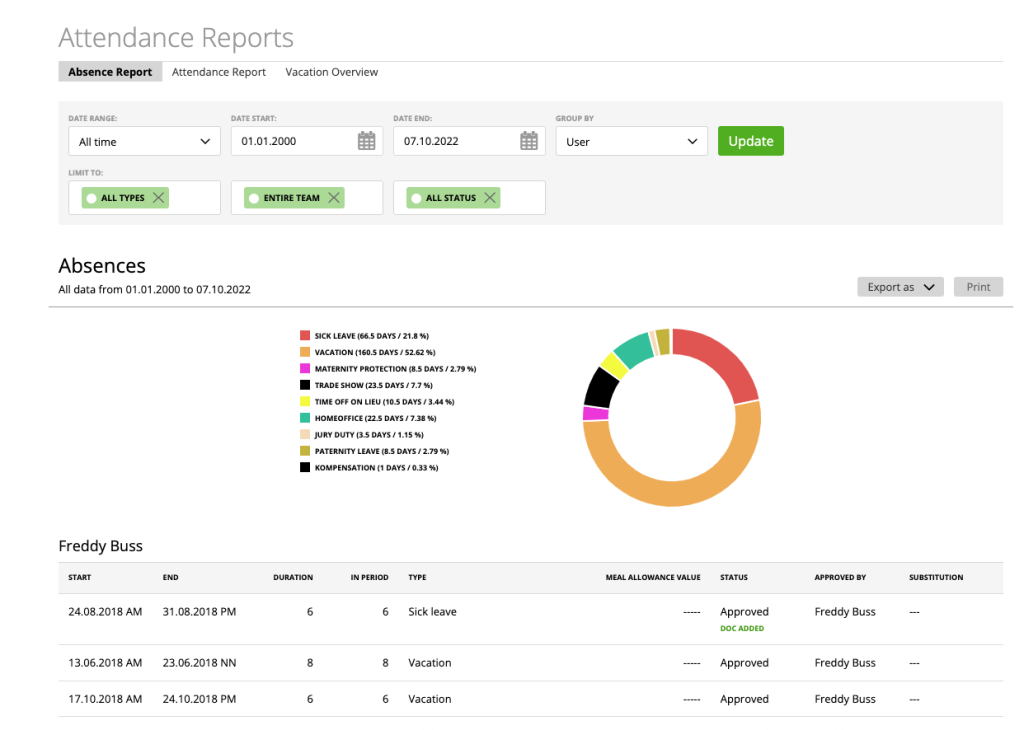The height and width of the screenshot is (730, 1024).
Task: Expand the Export as menu
Action: (900, 287)
